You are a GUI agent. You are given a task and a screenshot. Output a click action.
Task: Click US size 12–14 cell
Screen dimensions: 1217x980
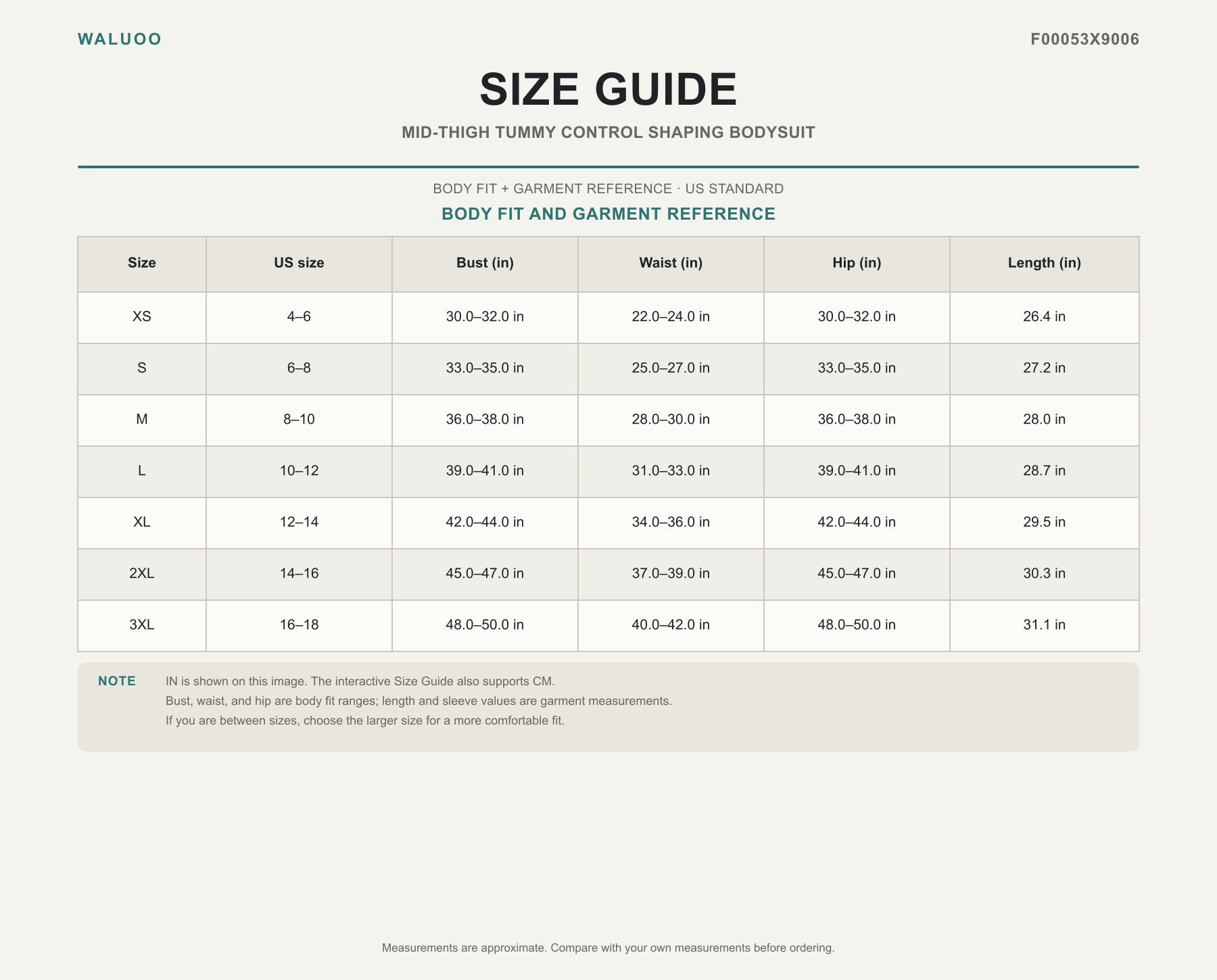point(299,522)
